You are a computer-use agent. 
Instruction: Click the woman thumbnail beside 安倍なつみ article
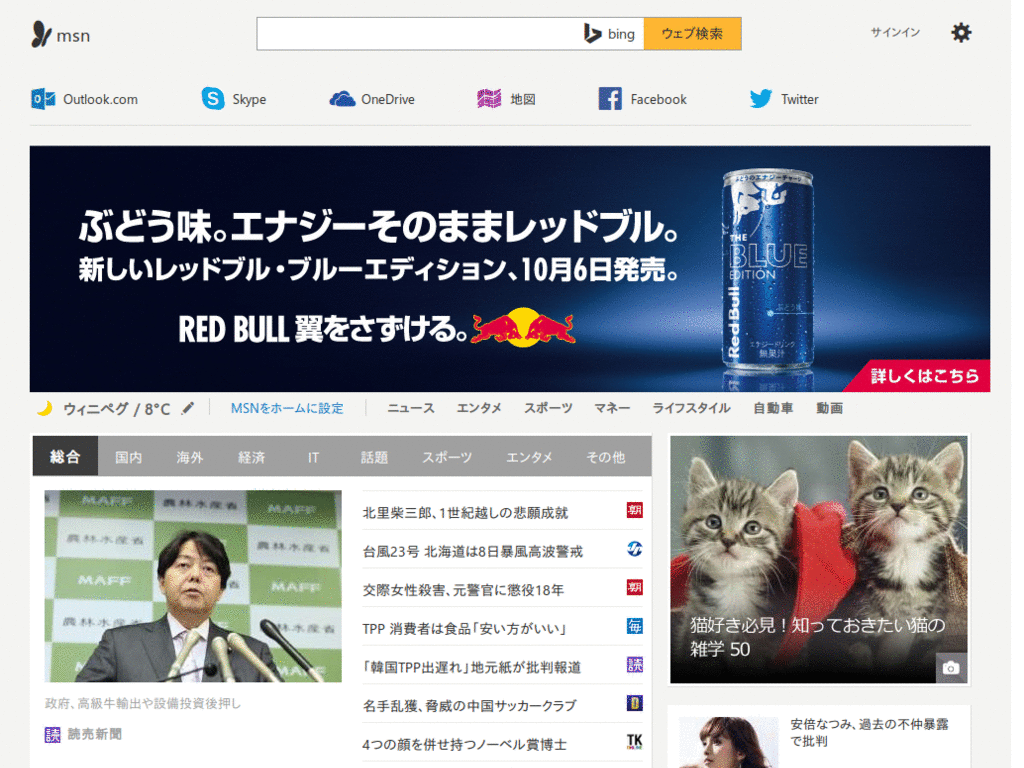(728, 743)
